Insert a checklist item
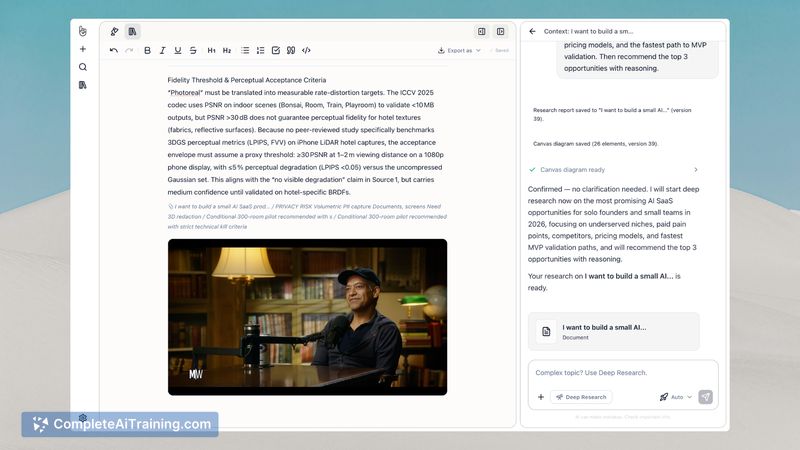Image resolution: width=800 pixels, height=450 pixels. tap(276, 51)
